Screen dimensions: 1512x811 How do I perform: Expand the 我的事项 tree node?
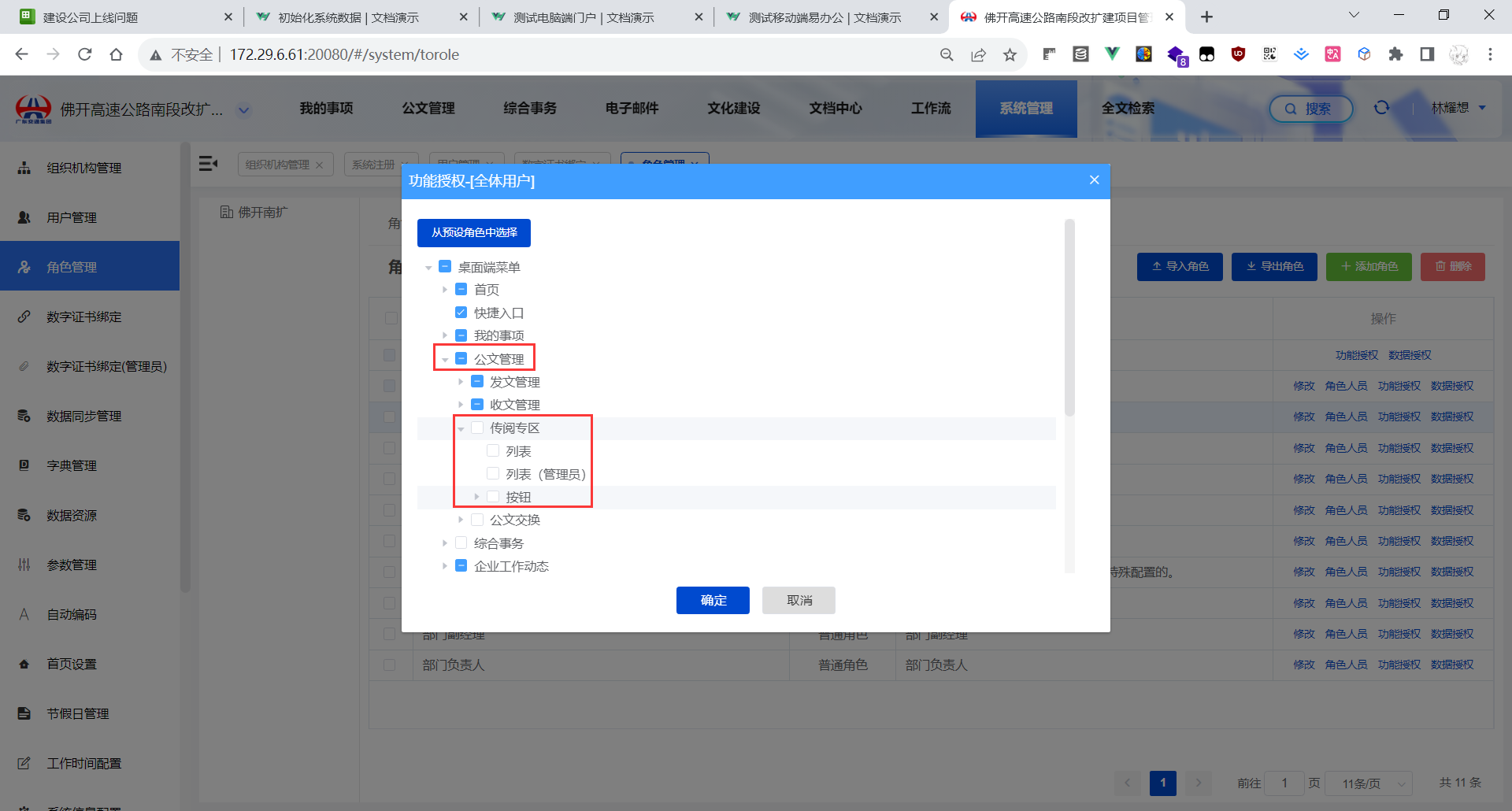point(445,335)
